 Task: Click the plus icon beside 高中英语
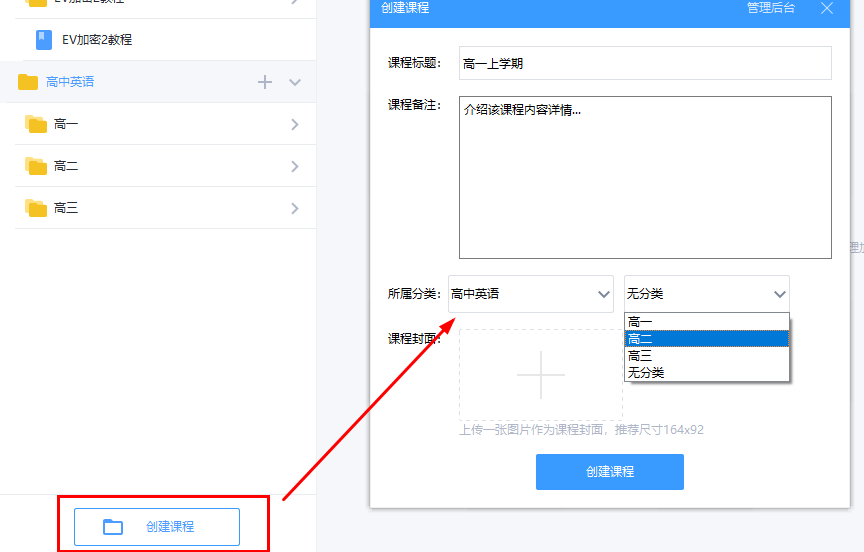tap(265, 82)
